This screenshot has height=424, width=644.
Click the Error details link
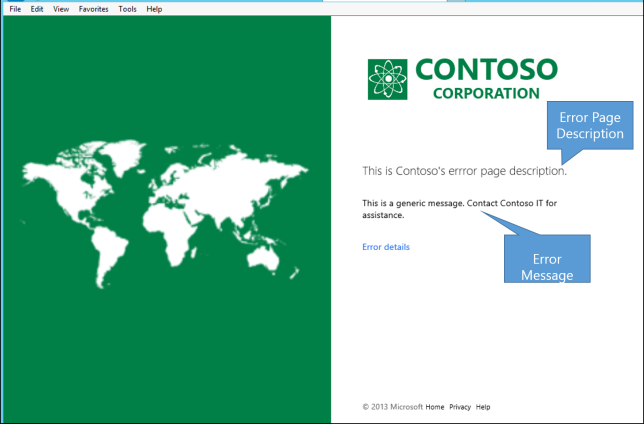pyautogui.click(x=386, y=247)
